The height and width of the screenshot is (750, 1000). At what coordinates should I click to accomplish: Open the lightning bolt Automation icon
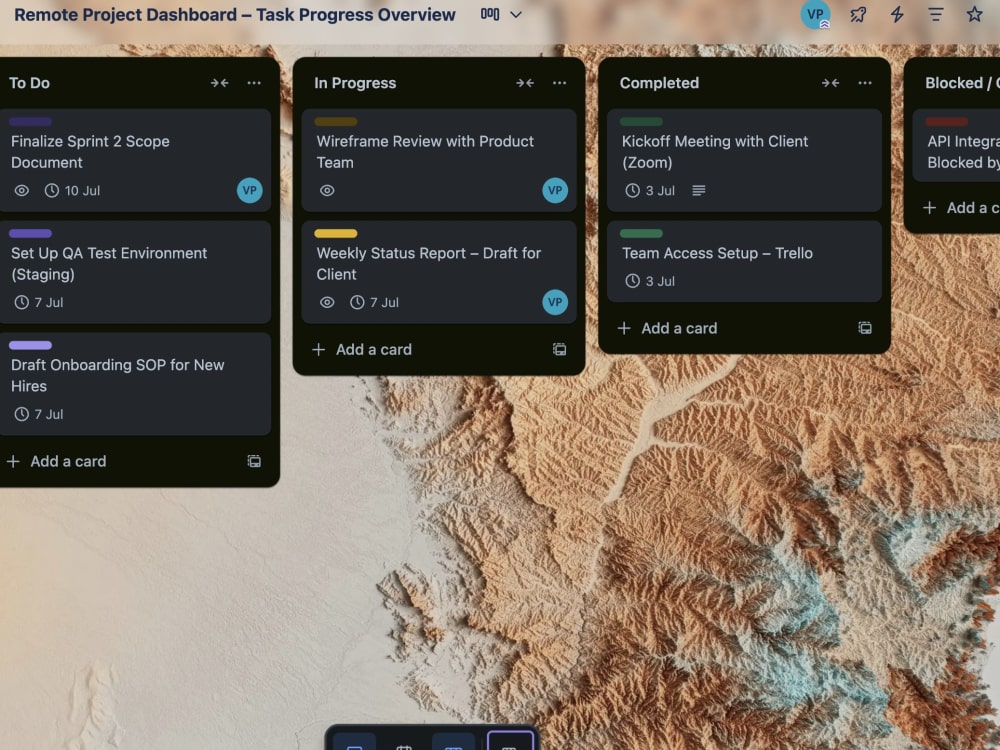click(x=897, y=14)
